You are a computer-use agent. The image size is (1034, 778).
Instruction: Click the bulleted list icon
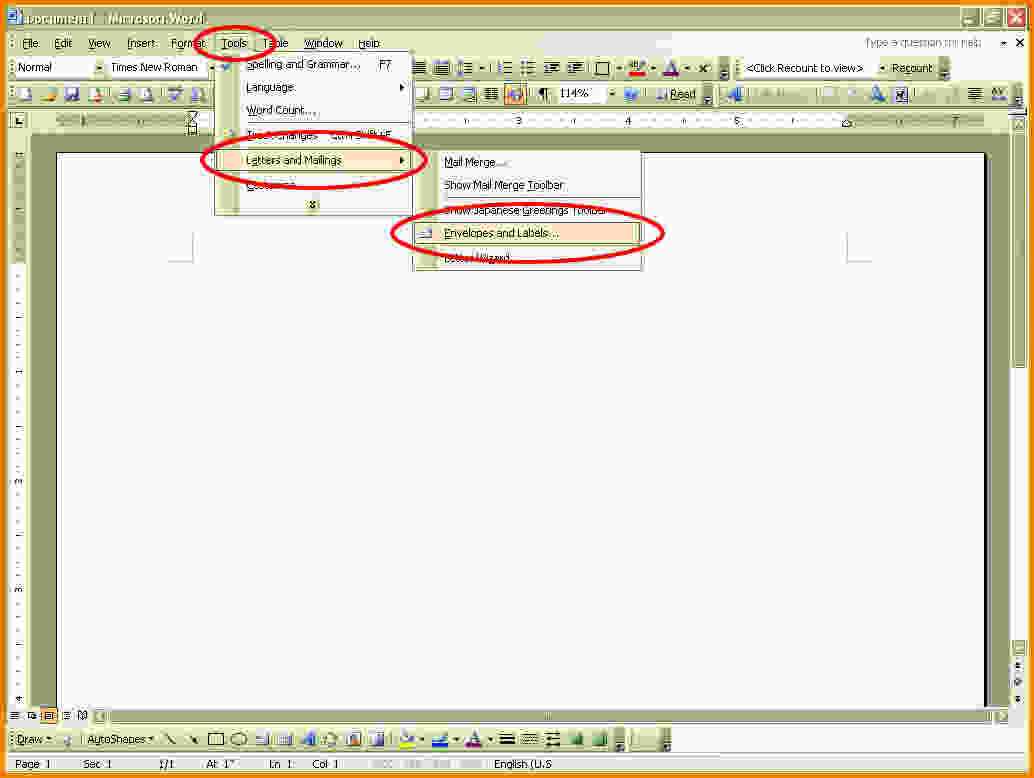click(x=528, y=67)
